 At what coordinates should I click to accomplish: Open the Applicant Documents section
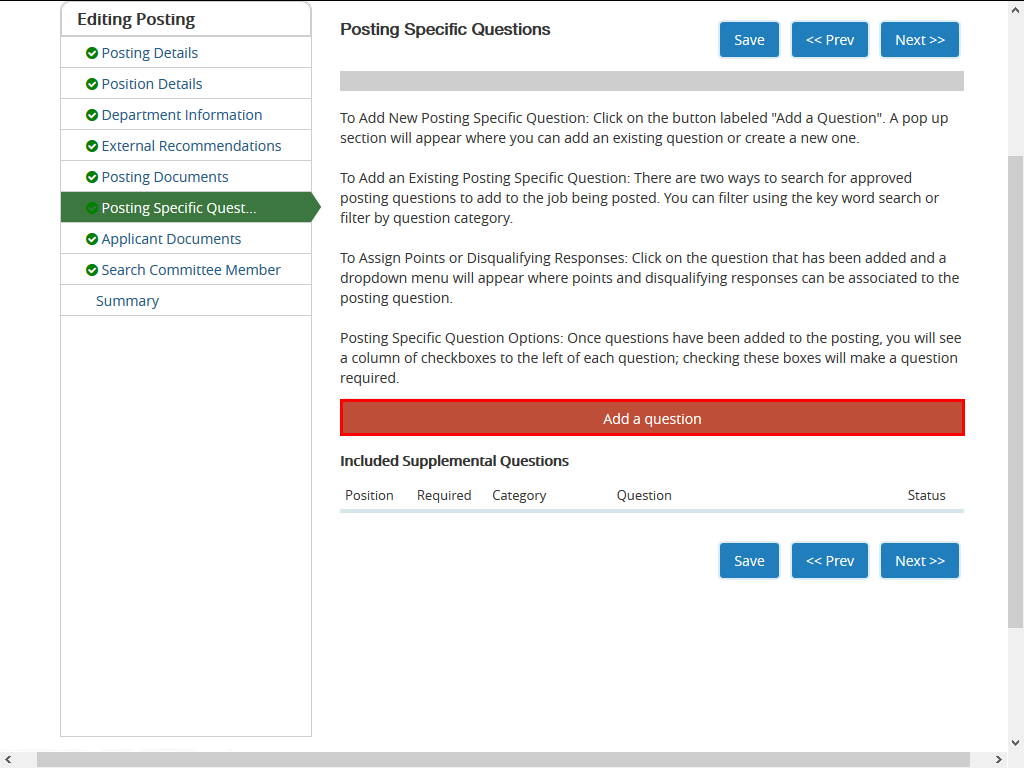coord(171,239)
